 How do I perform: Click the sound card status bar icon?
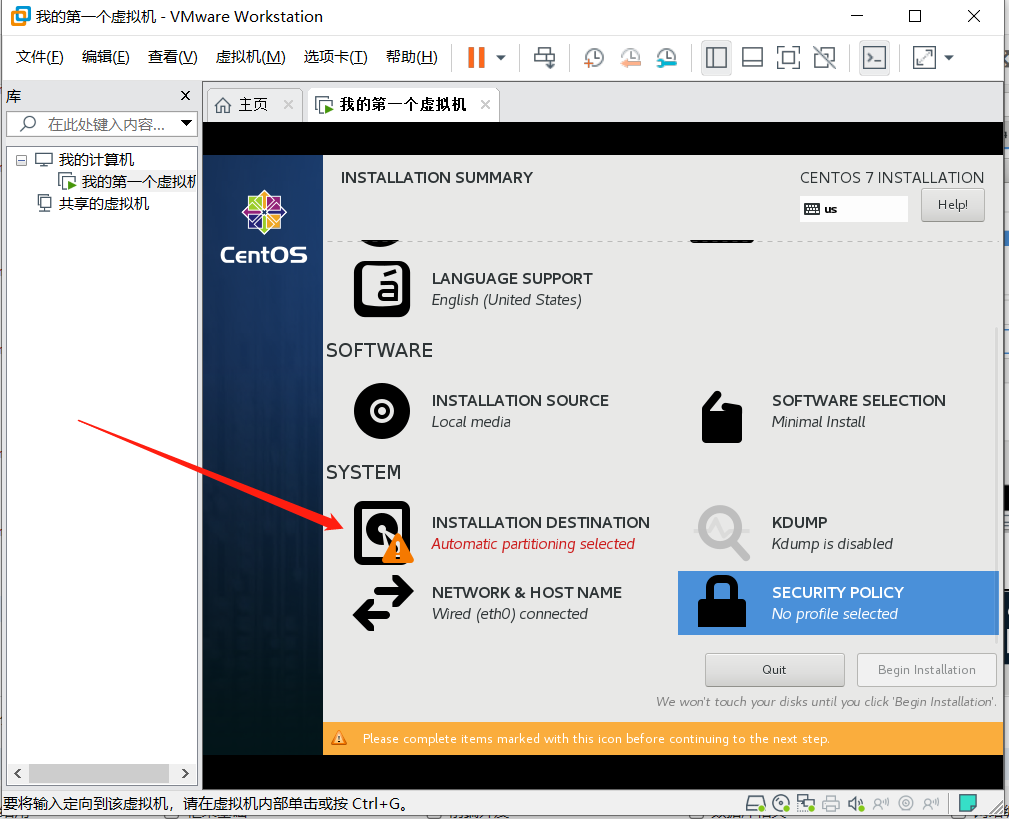856,803
